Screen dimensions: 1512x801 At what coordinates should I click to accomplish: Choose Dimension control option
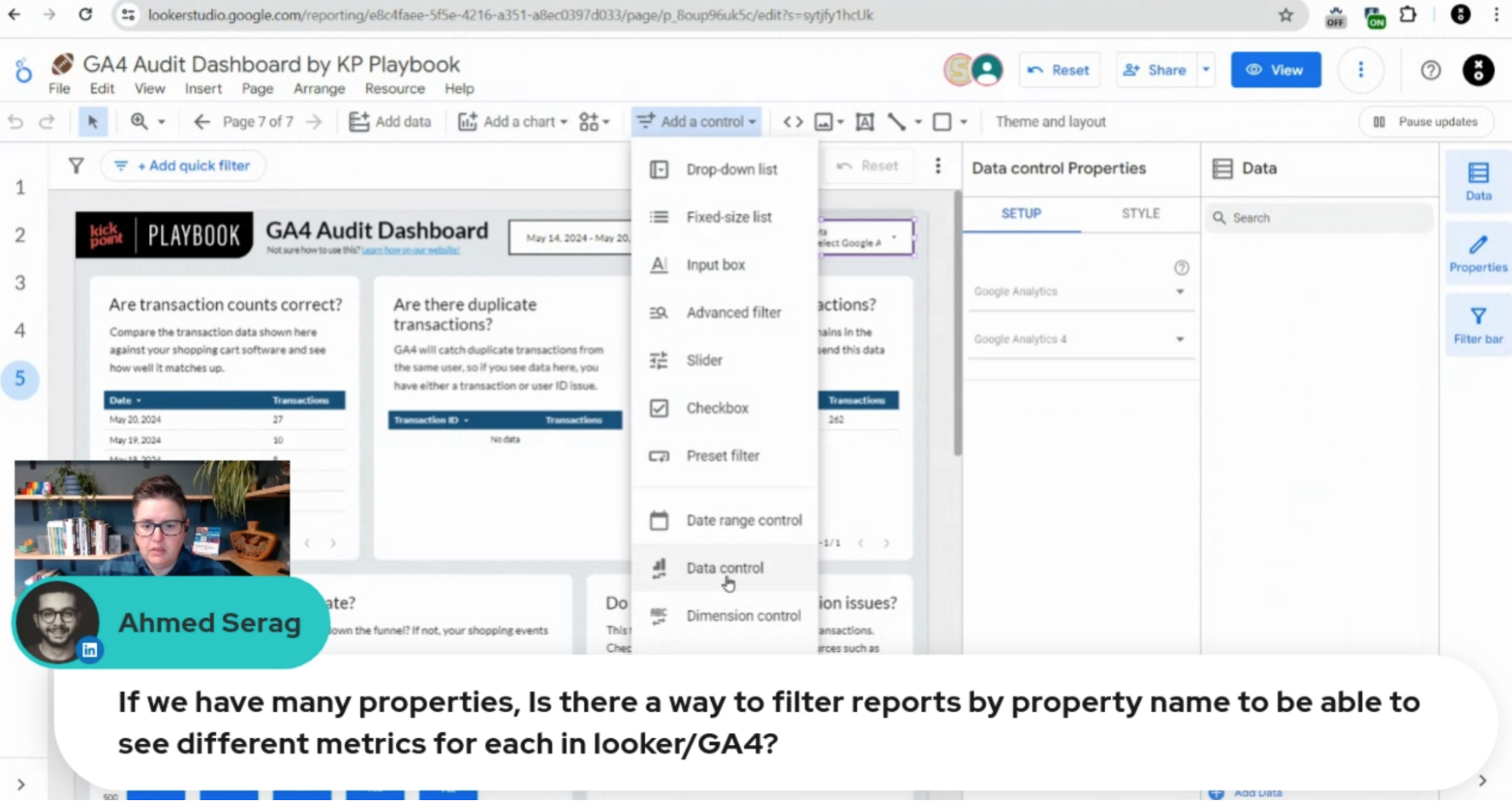coord(725,616)
